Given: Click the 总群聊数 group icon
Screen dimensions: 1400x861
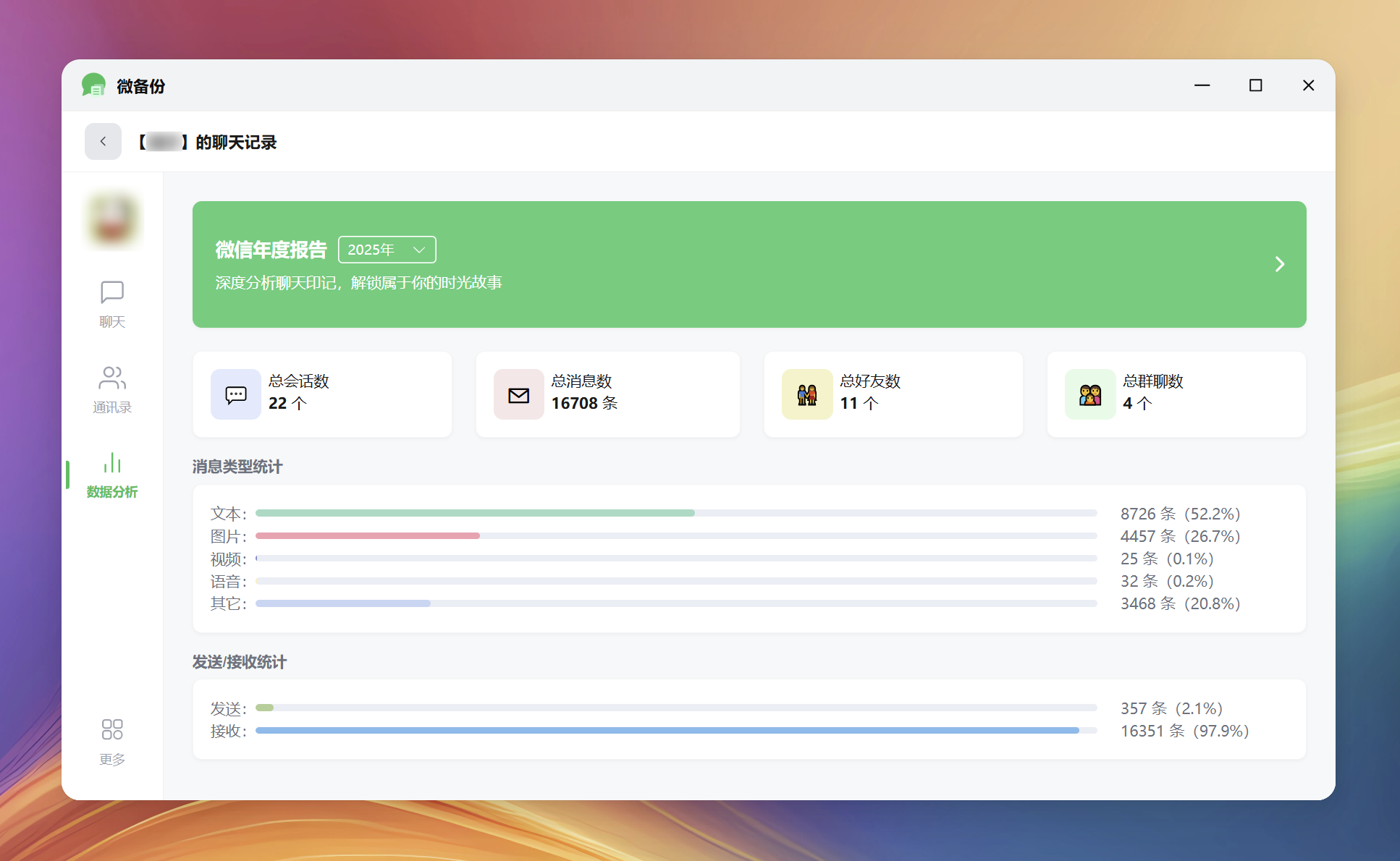Looking at the screenshot, I should click(x=1090, y=394).
